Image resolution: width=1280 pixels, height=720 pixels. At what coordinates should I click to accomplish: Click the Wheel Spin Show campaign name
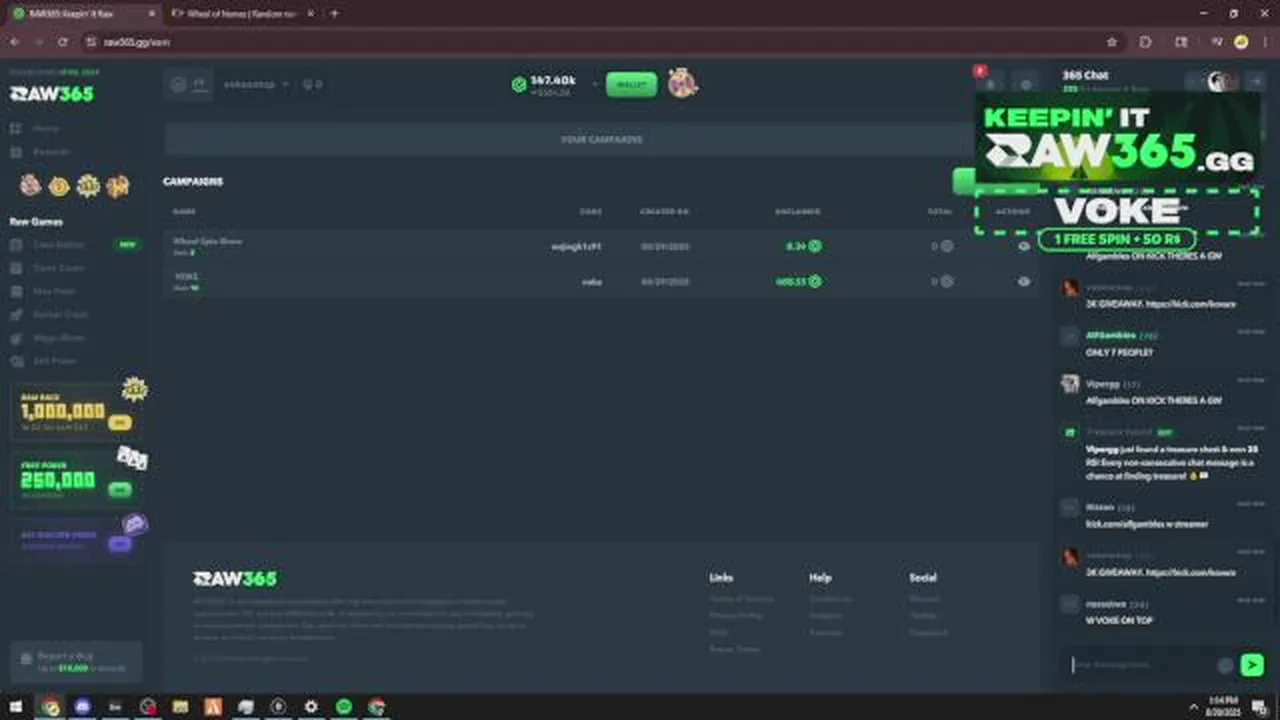point(207,241)
